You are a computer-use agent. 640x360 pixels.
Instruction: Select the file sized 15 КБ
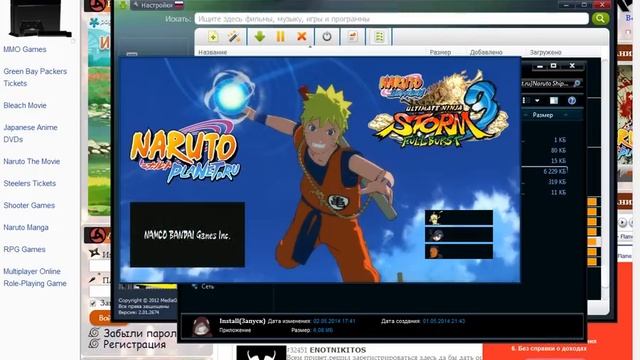tap(558, 161)
